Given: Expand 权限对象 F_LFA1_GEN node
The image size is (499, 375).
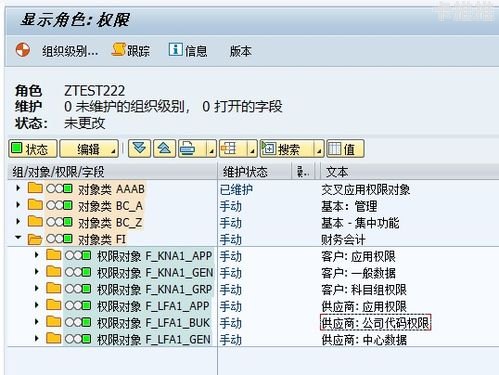Looking at the screenshot, I should point(37,339).
